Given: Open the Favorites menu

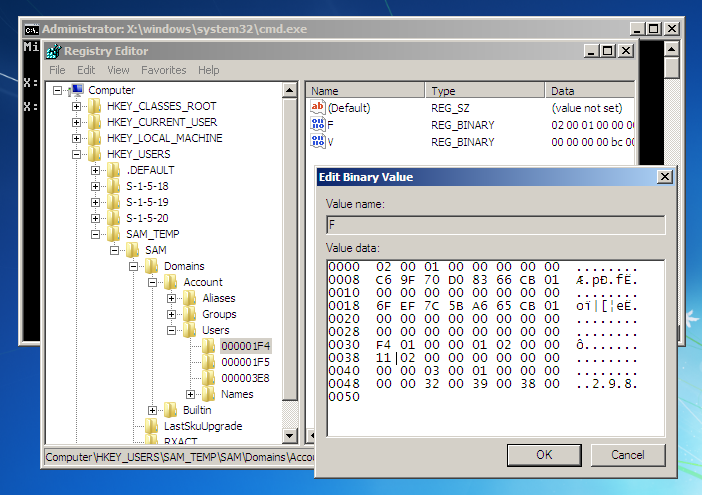Looking at the screenshot, I should pos(163,70).
